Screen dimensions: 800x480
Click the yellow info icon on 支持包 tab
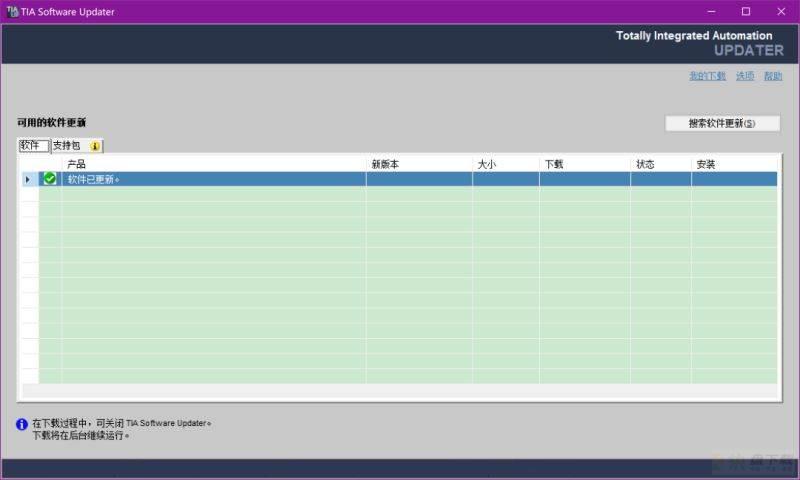[x=95, y=146]
